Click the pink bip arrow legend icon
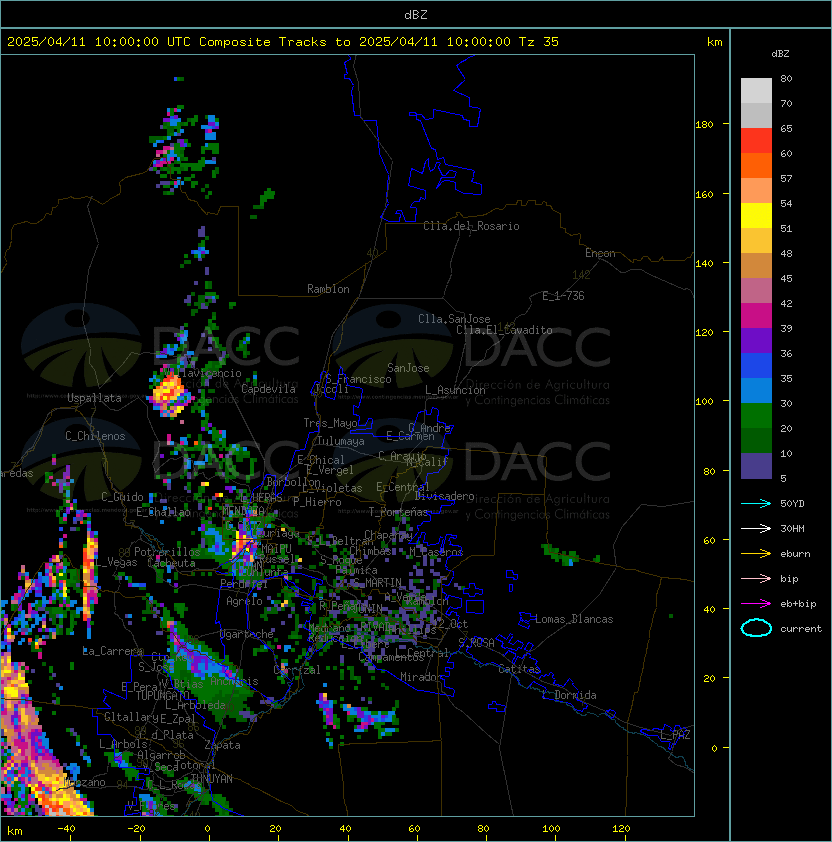Screen dimensions: 832x842 [x=756, y=578]
